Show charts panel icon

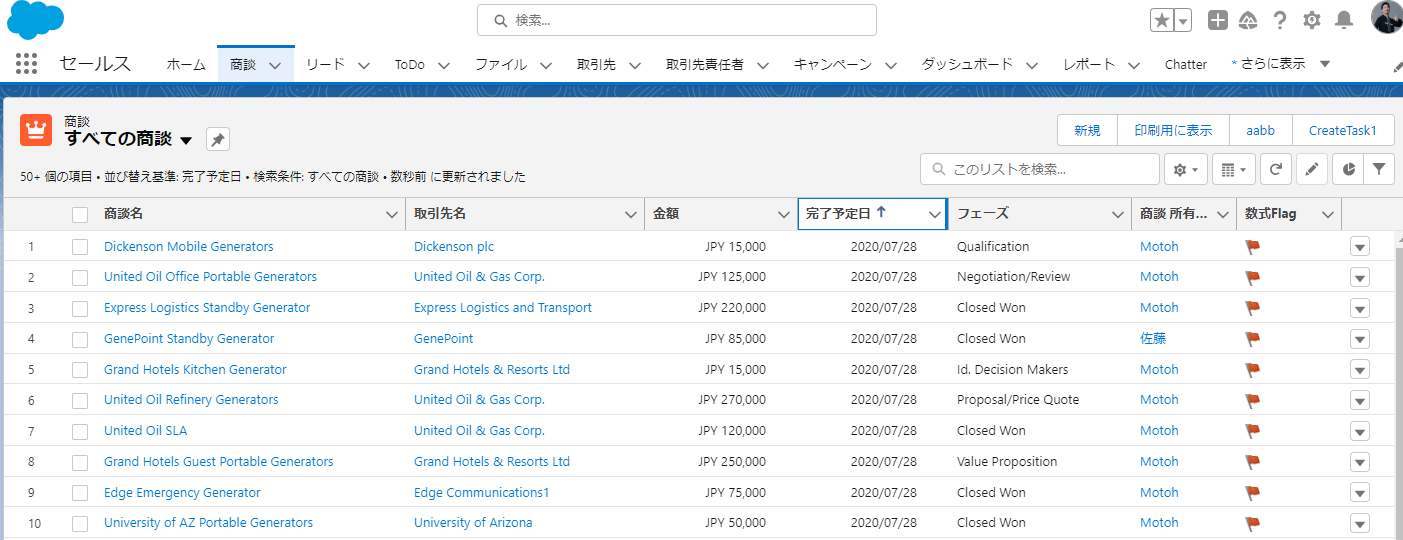tap(1348, 170)
